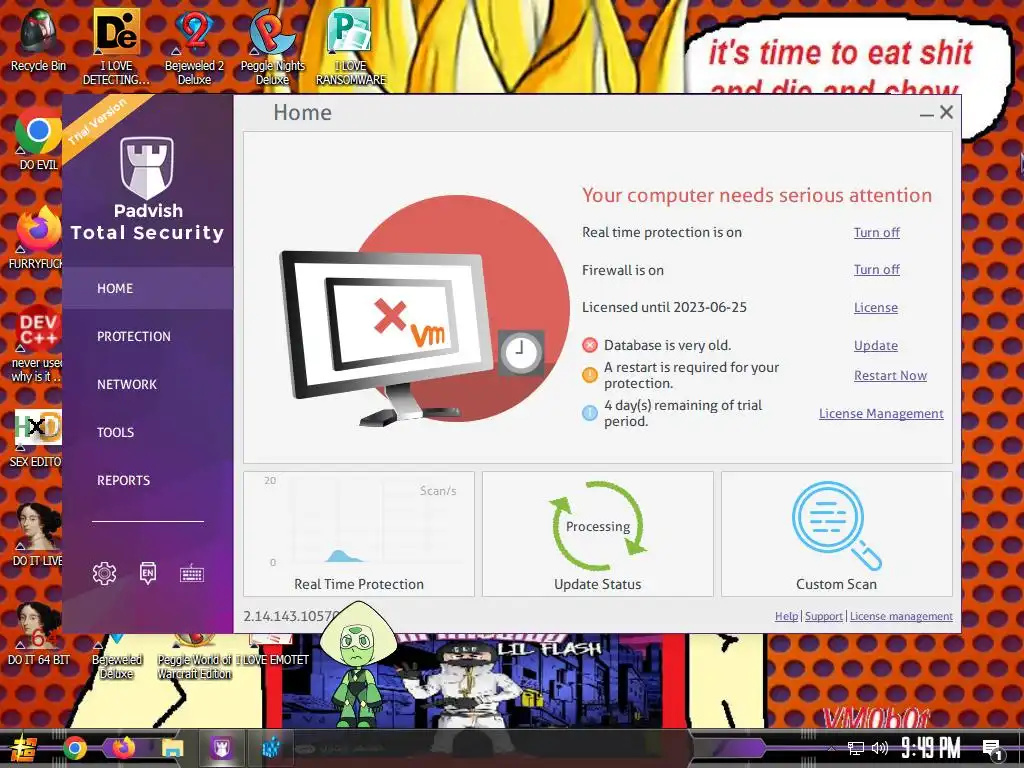
Task: Launch Peggle Nights Deluxe desktop icon
Action: [272, 47]
